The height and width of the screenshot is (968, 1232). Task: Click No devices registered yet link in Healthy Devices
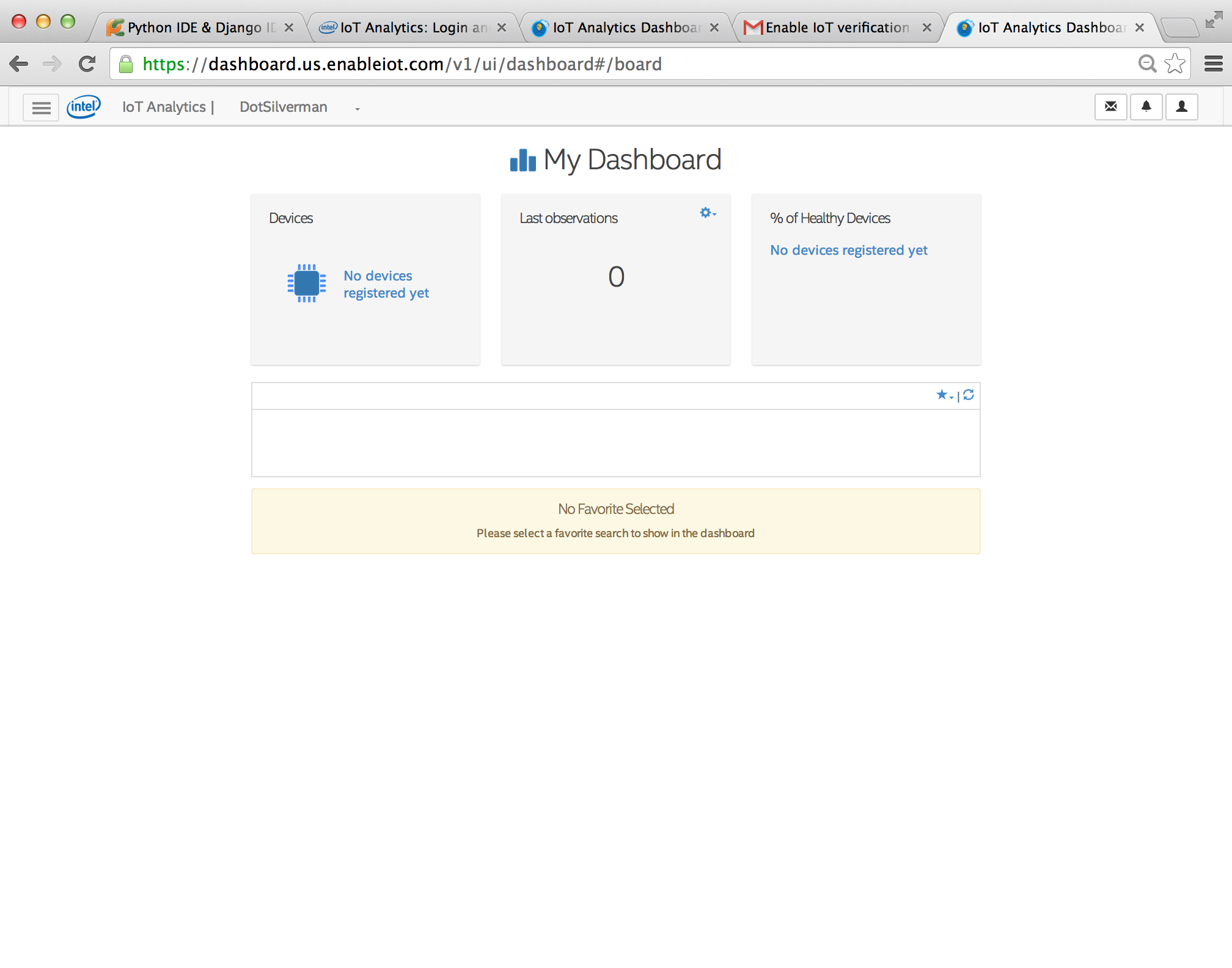(x=849, y=250)
